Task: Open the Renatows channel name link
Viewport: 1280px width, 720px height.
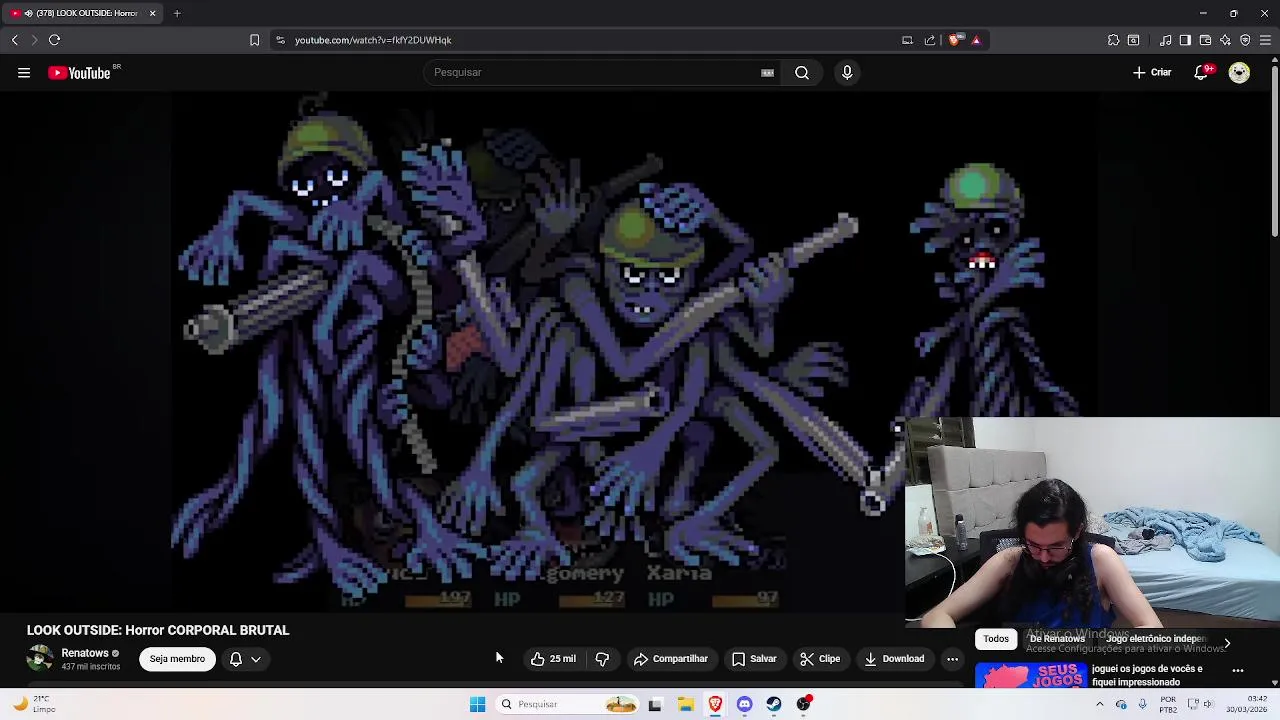Action: [85, 653]
